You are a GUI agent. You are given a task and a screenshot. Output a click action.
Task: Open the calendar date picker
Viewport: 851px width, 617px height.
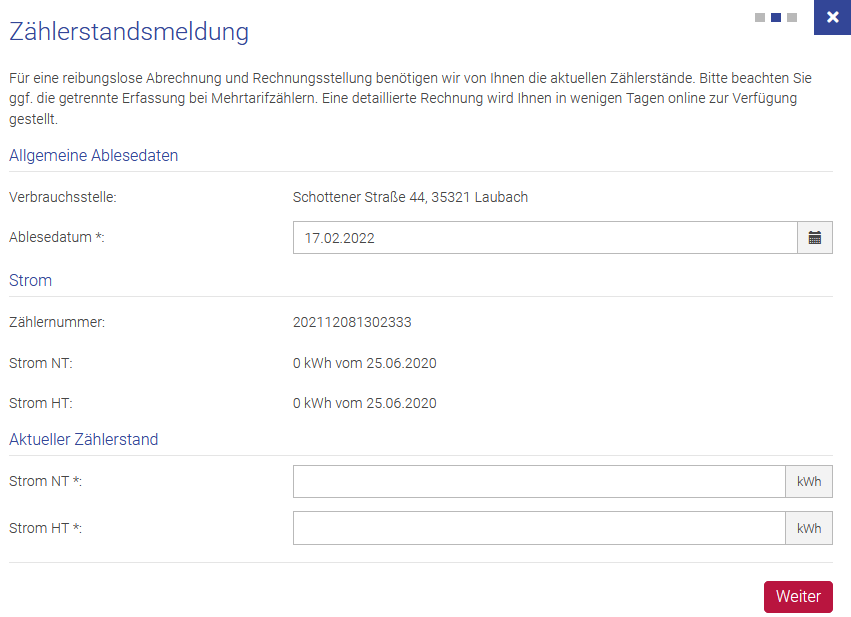click(814, 238)
